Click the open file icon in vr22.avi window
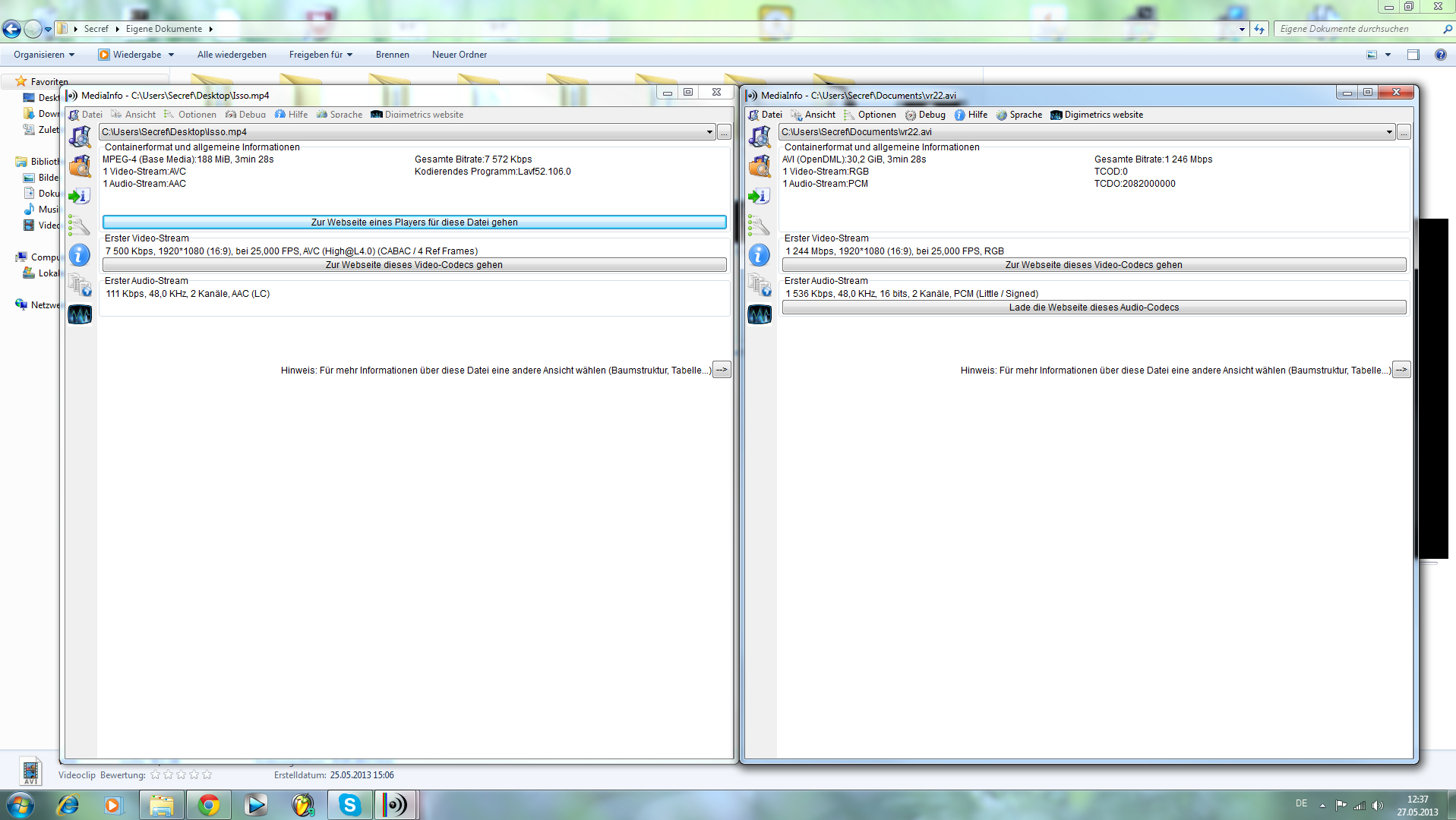 pyautogui.click(x=760, y=137)
